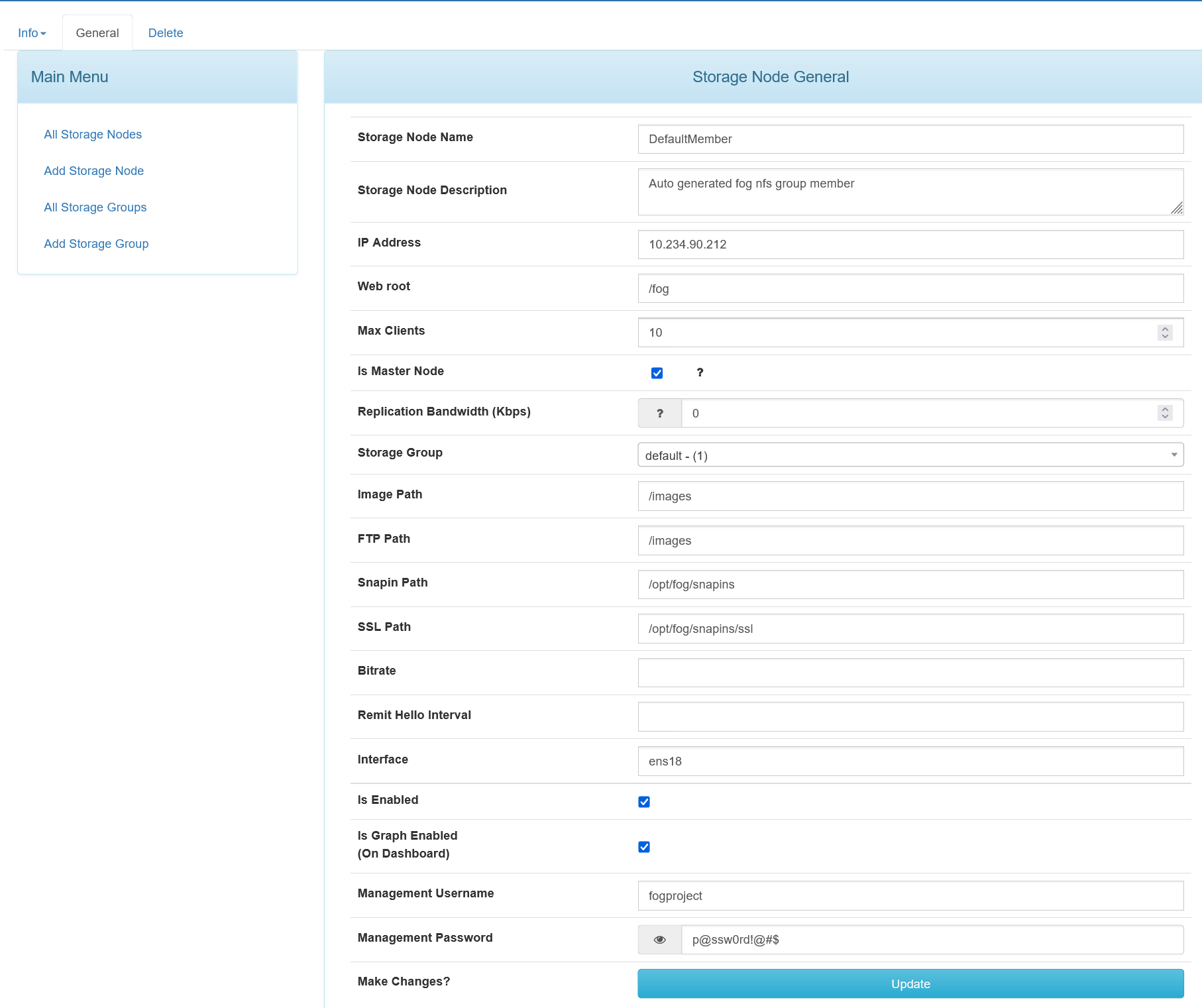Click the Make Changes? label
Viewport: 1202px width, 1008px height.
tap(404, 981)
